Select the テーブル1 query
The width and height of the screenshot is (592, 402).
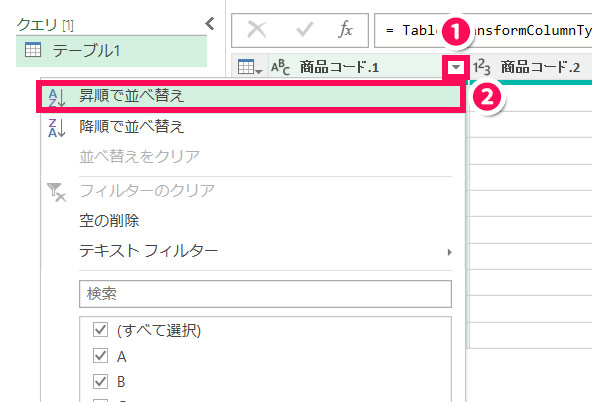click(x=111, y=51)
